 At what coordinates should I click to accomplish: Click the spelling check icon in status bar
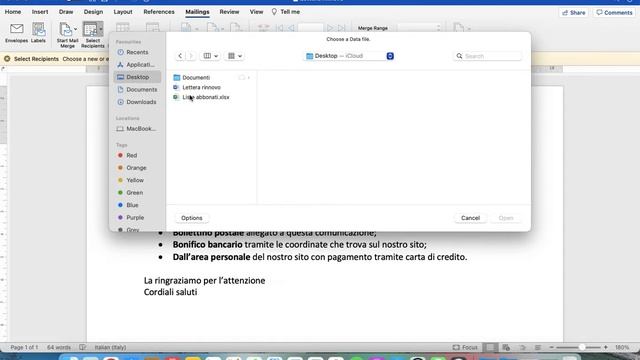click(x=82, y=347)
